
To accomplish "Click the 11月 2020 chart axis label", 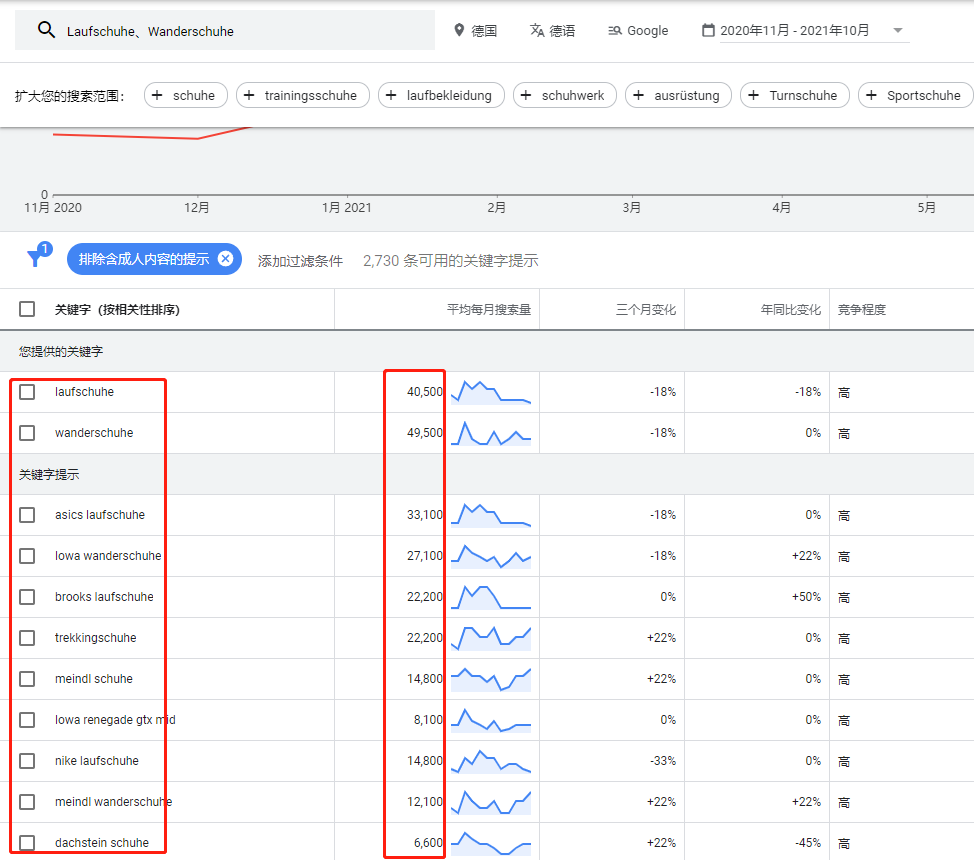I will (53, 208).
